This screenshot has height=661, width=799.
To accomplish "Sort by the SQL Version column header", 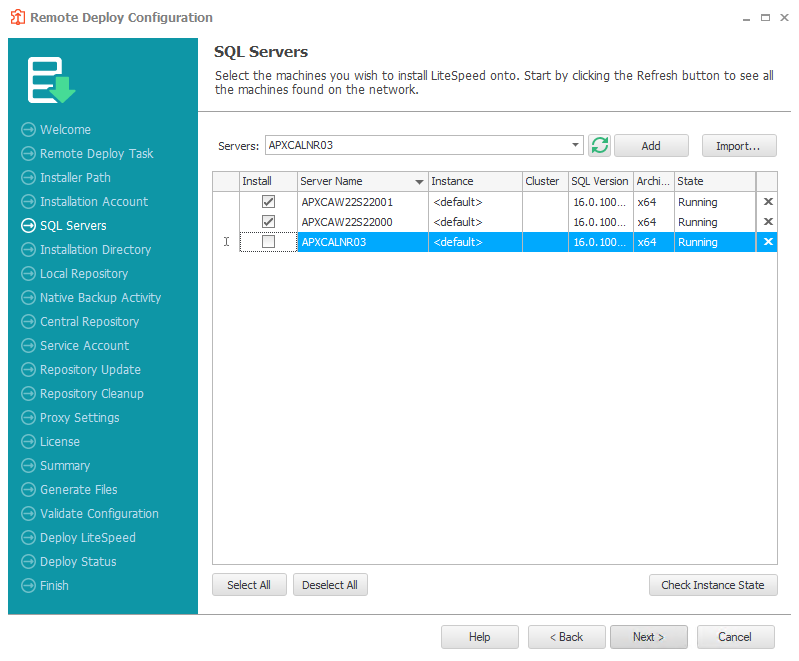I will (601, 181).
